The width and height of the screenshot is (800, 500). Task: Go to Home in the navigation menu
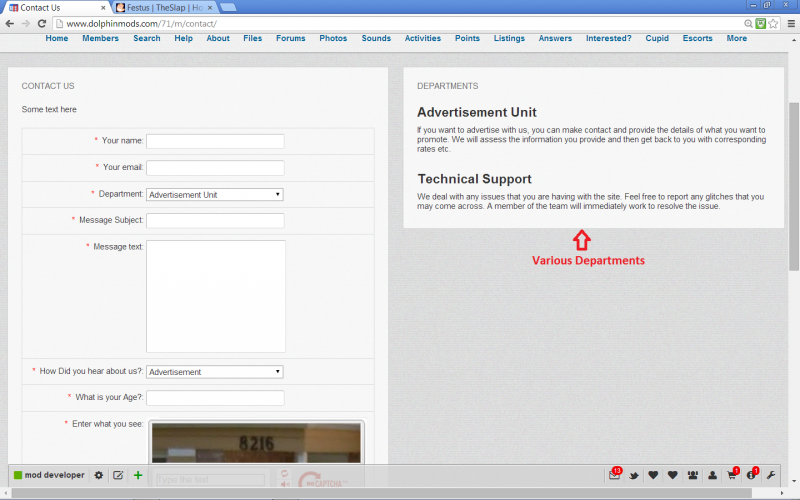coord(57,38)
